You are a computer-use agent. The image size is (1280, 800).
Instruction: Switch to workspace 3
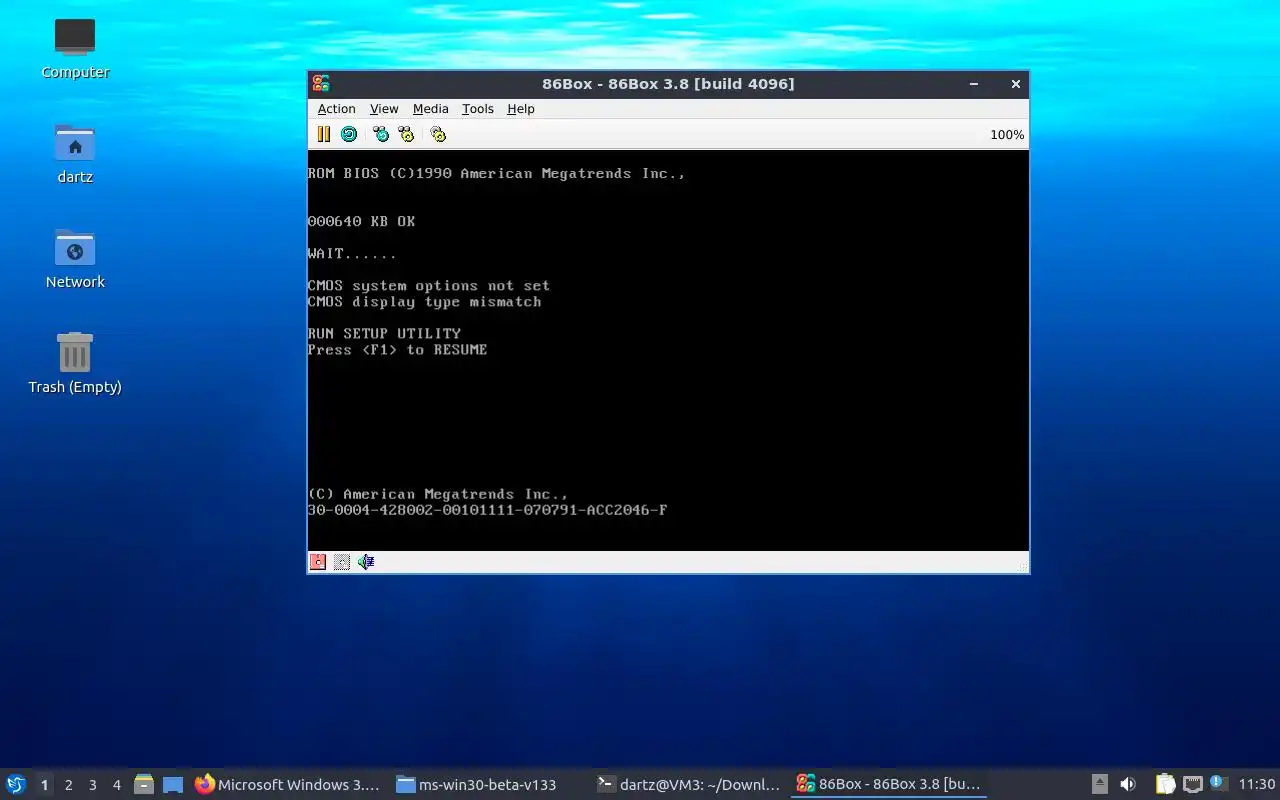(92, 785)
